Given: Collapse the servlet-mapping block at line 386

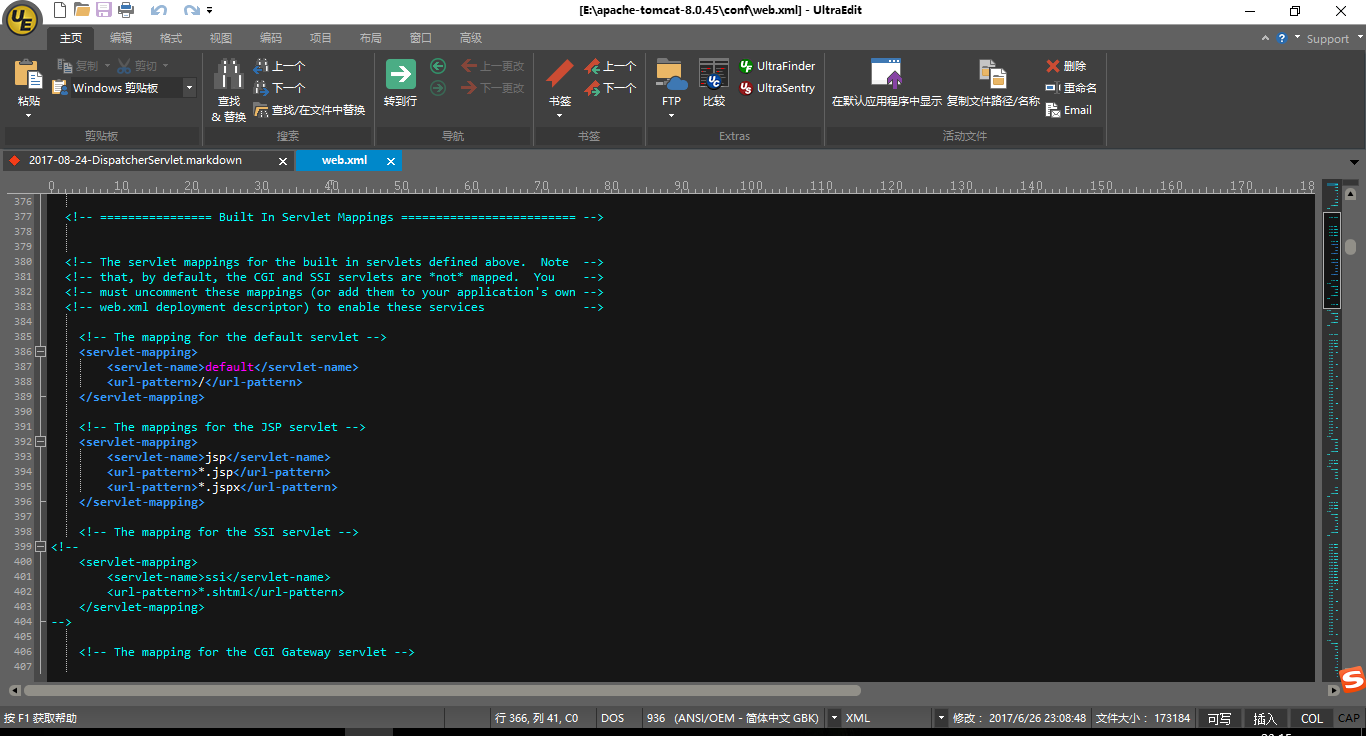Looking at the screenshot, I should coord(41,352).
